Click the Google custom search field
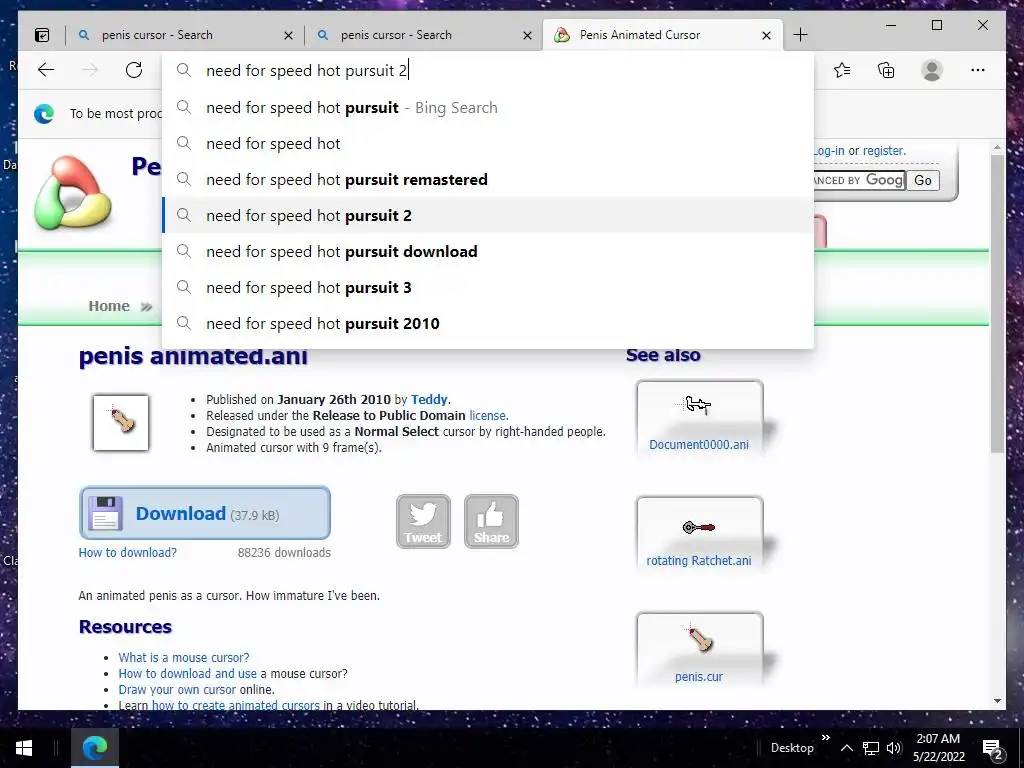This screenshot has width=1024, height=768. (858, 180)
